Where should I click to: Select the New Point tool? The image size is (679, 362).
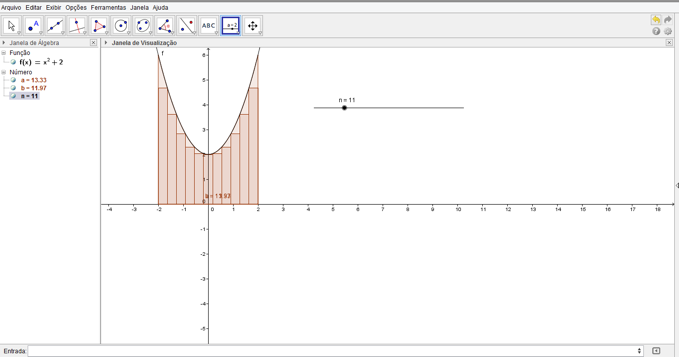(33, 26)
